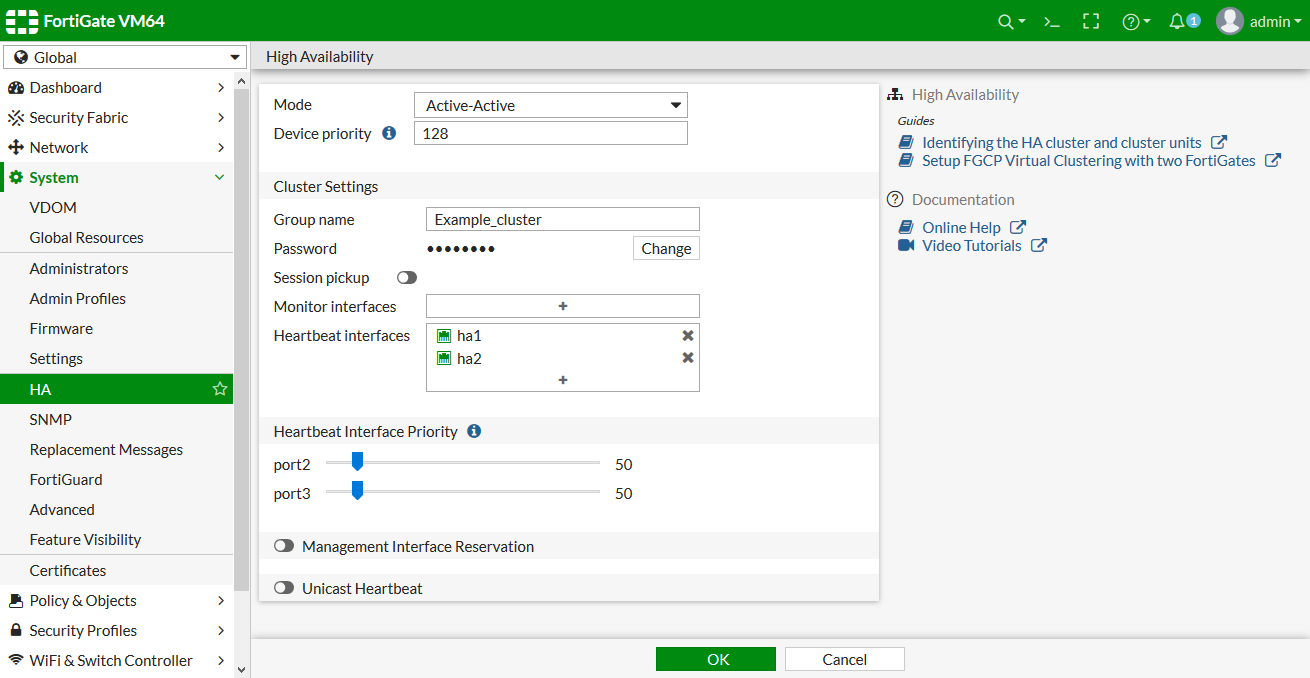Open the Online Help link
Image resolution: width=1310 pixels, height=678 pixels.
pos(961,227)
